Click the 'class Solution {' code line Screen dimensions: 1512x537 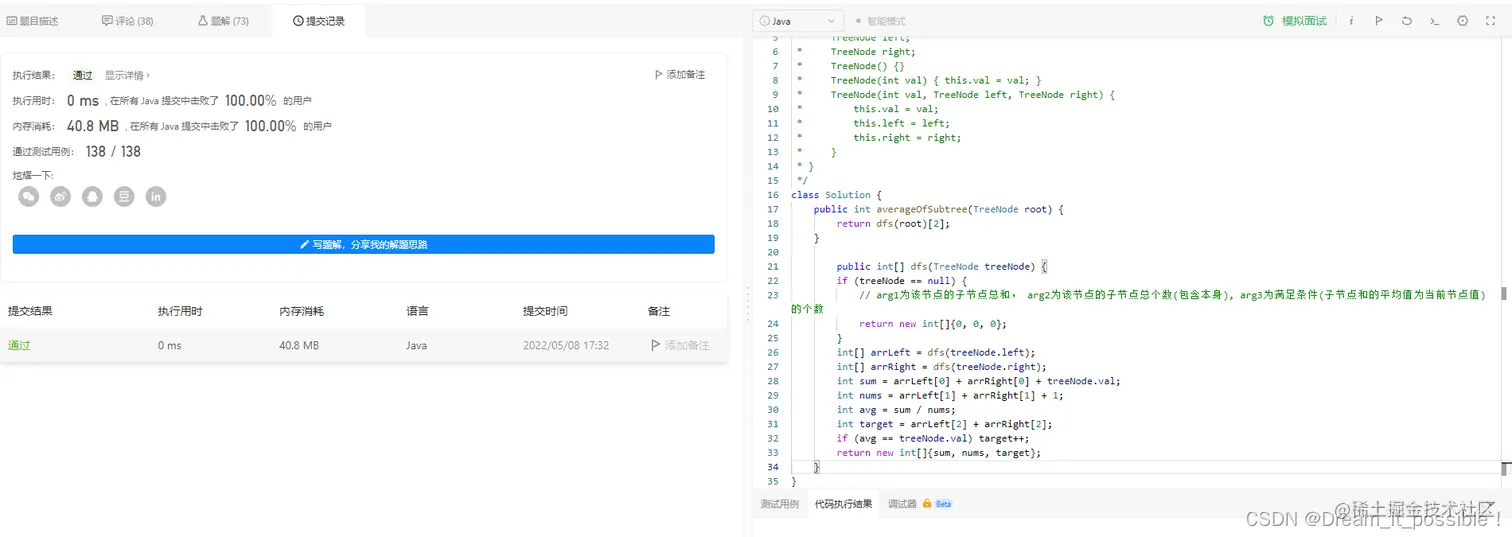point(836,195)
